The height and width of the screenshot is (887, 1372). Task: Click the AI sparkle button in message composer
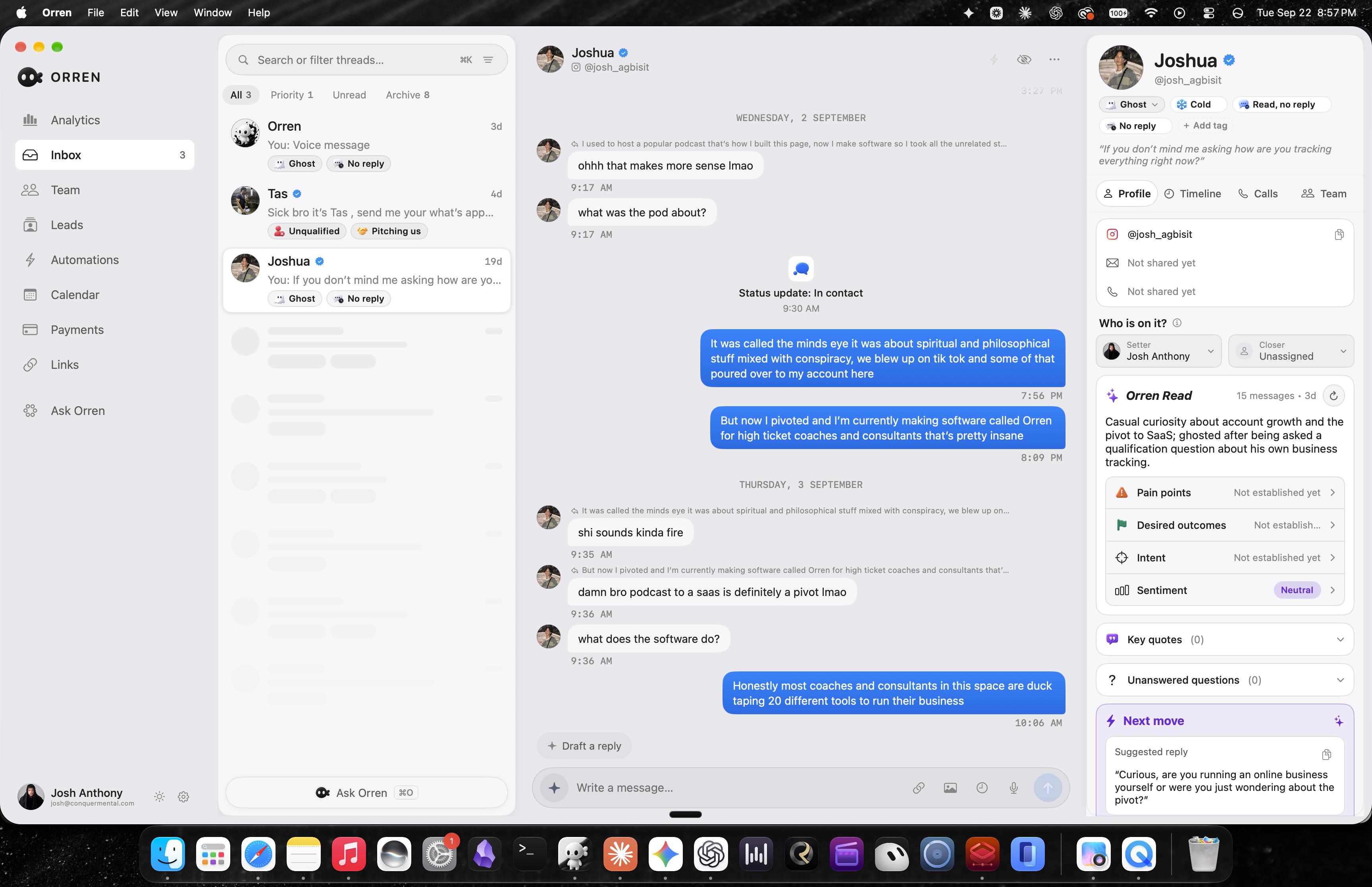pos(555,788)
